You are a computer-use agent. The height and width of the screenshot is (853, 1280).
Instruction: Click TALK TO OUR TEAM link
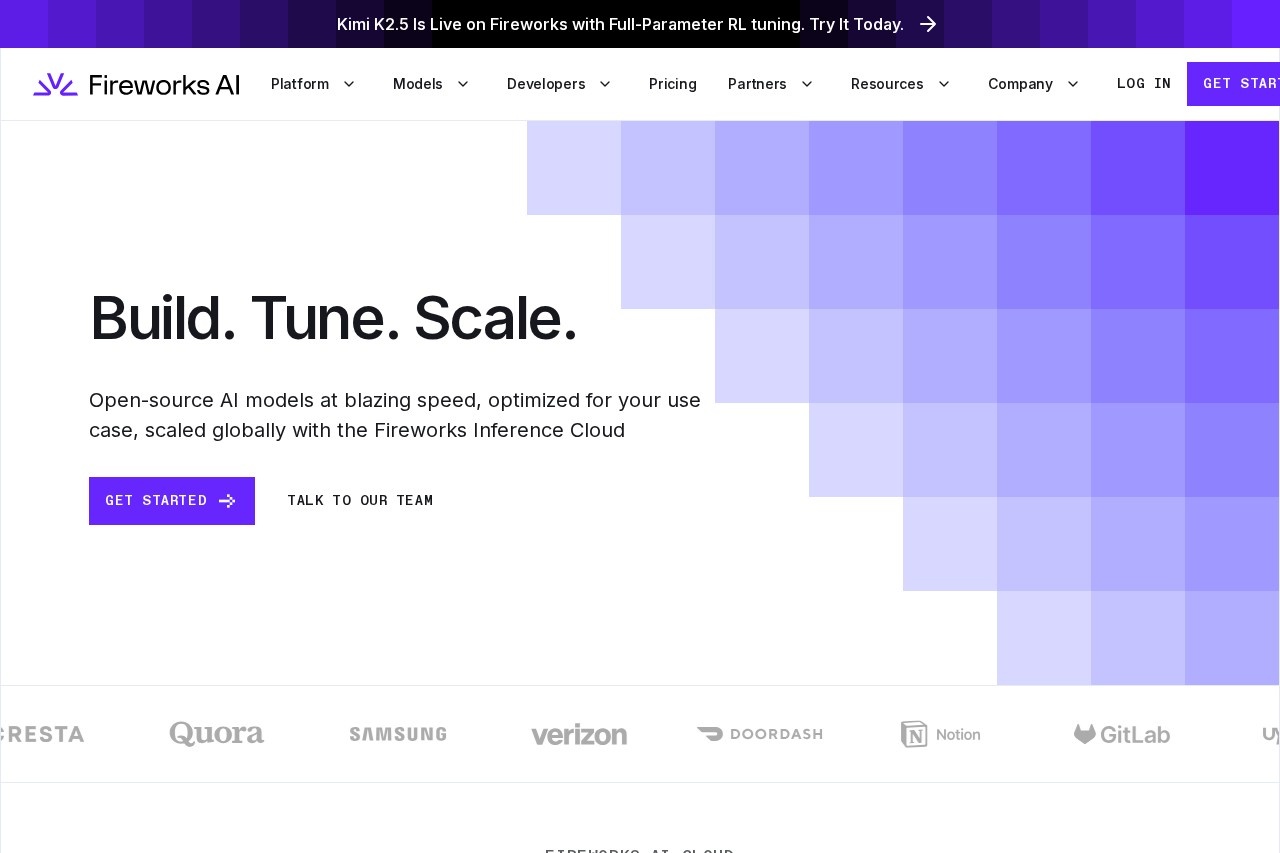point(360,501)
